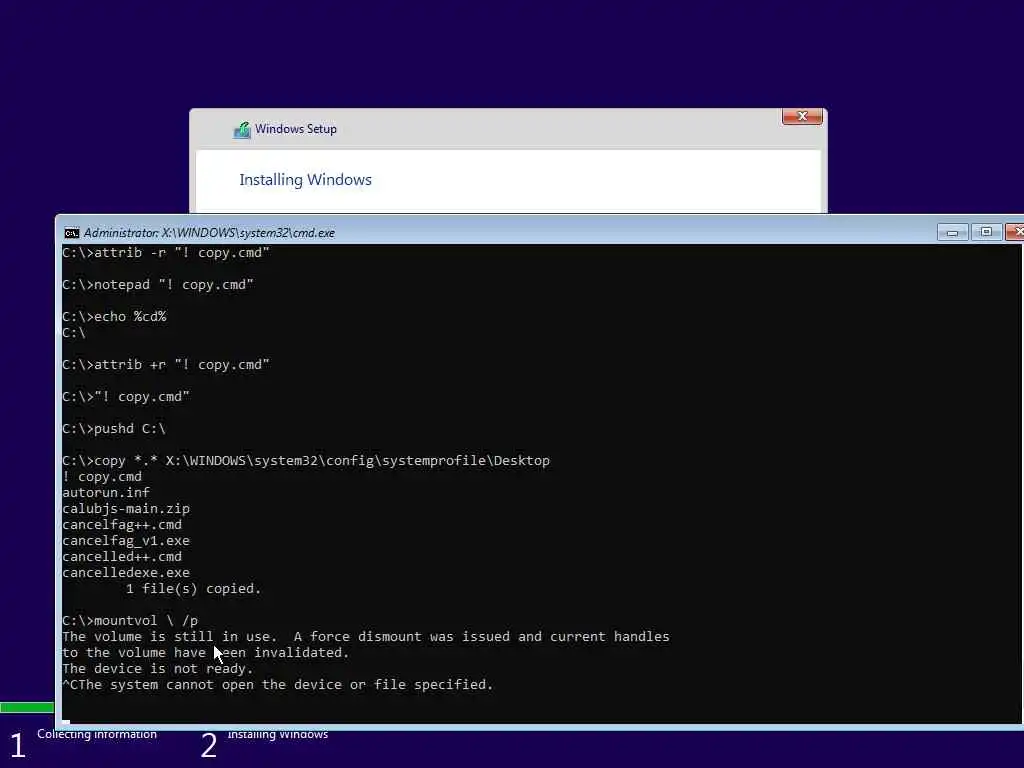This screenshot has width=1024, height=768.
Task: Click the step 2 'Installing Windows' label
Action: pyautogui.click(x=278, y=734)
